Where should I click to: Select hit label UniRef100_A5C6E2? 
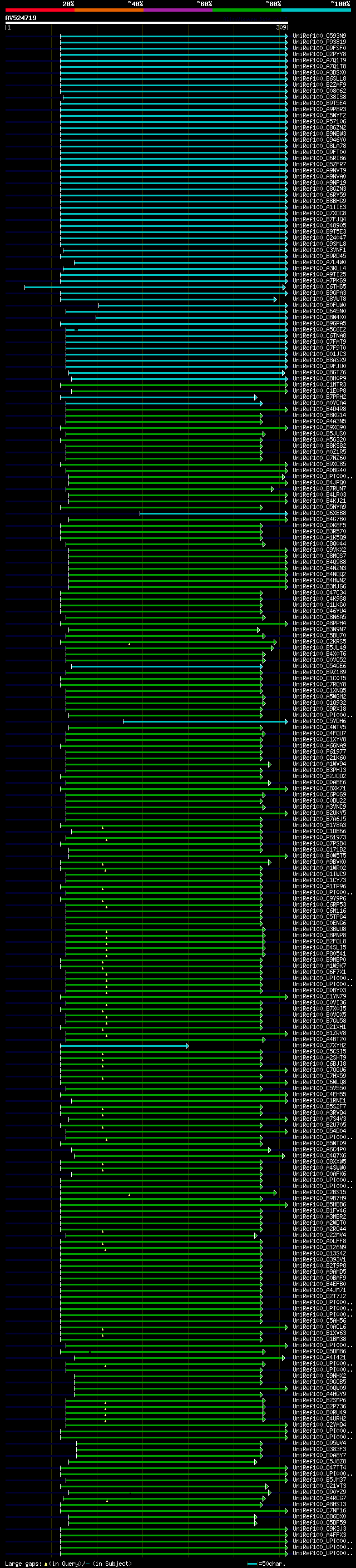319,330
